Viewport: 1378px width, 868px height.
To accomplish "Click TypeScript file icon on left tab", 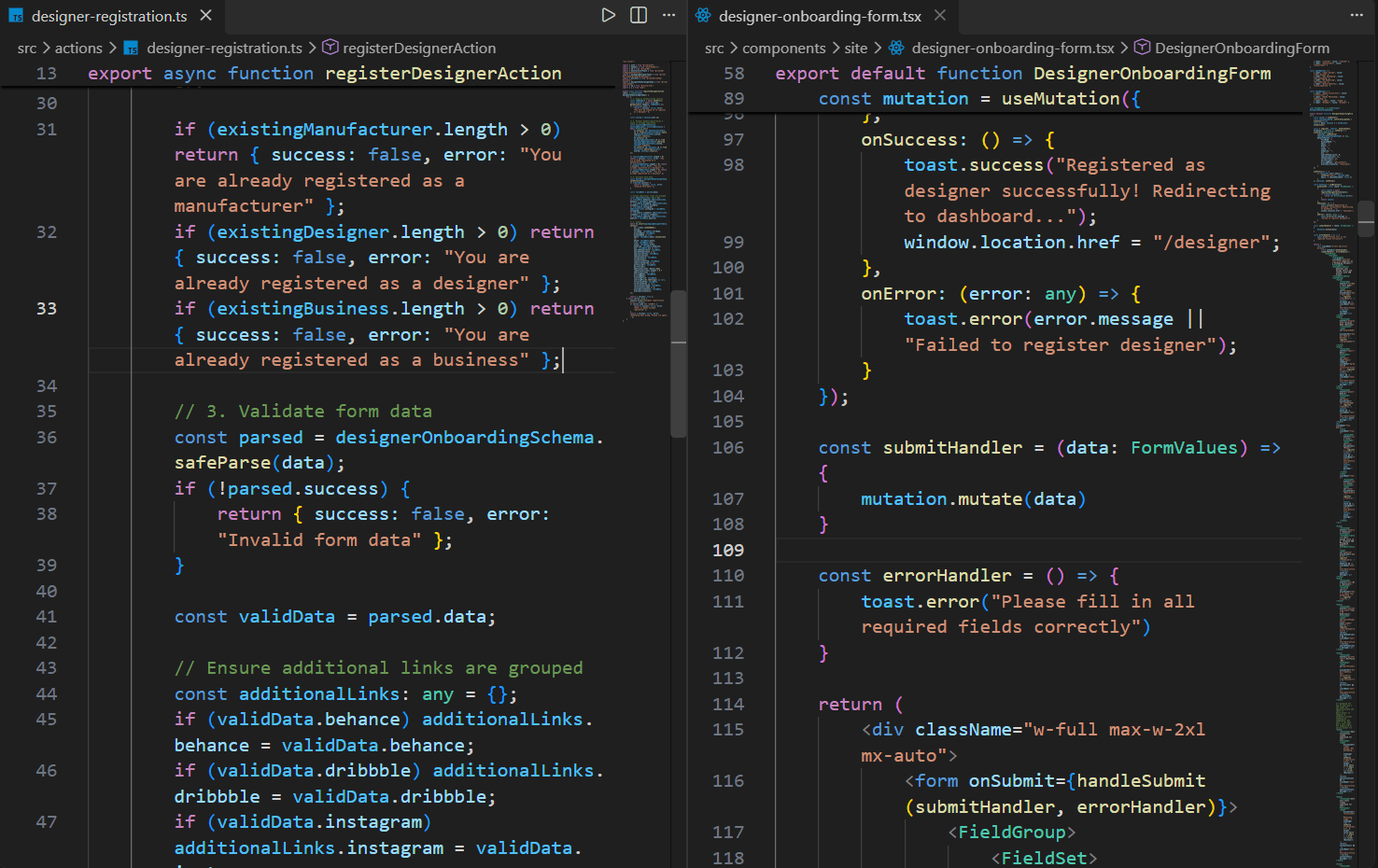I will pos(16,16).
